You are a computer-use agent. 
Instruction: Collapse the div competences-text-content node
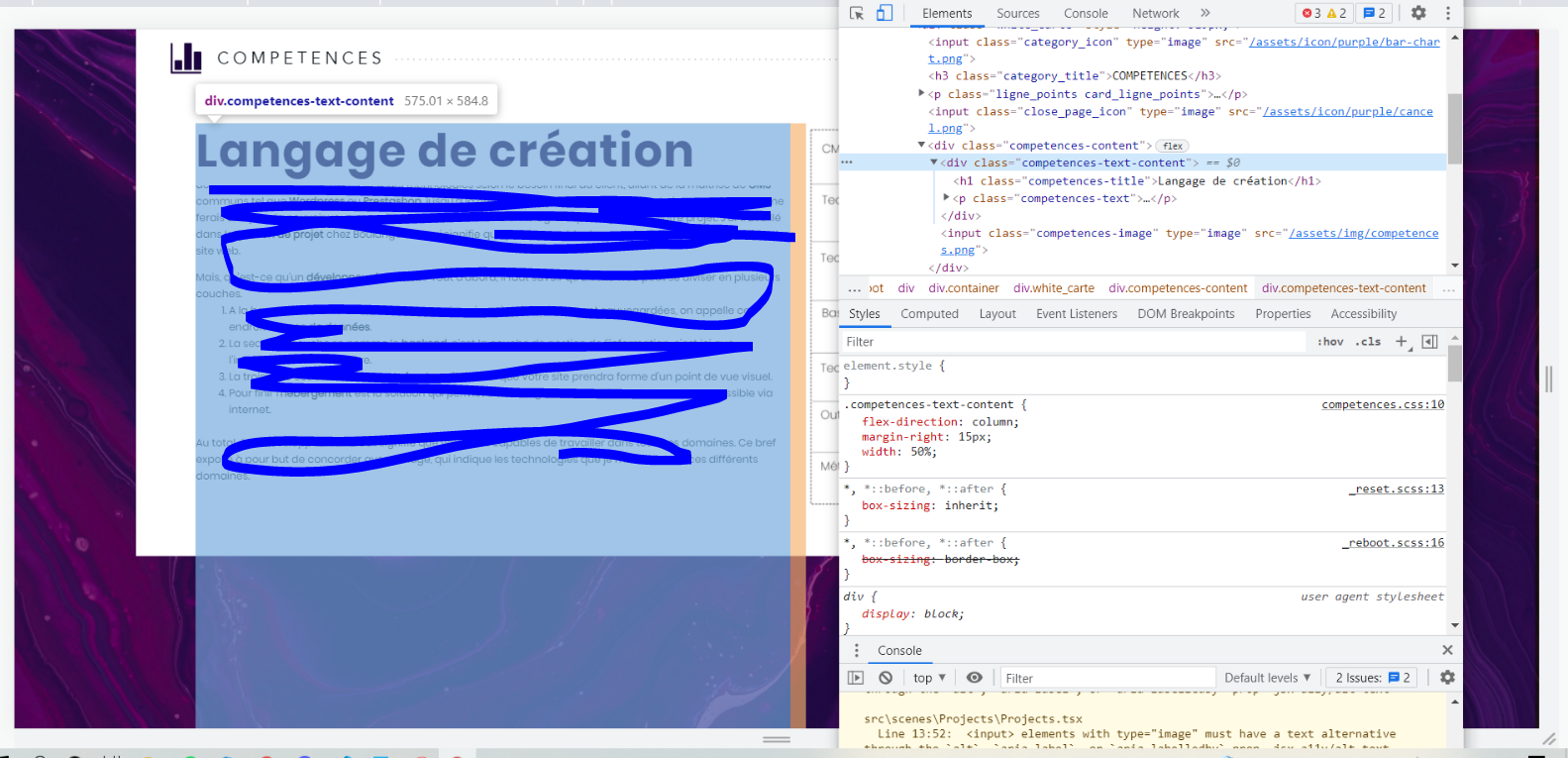tap(934, 162)
